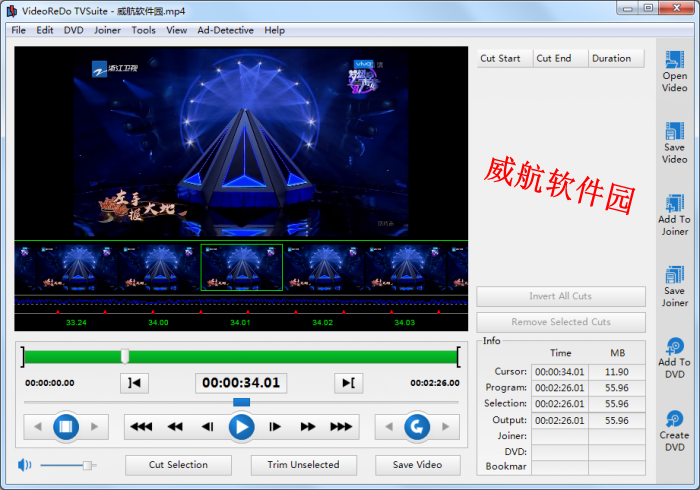The image size is (700, 490).
Task: Click the blue circular cut-navigation button
Action: [x=417, y=427]
